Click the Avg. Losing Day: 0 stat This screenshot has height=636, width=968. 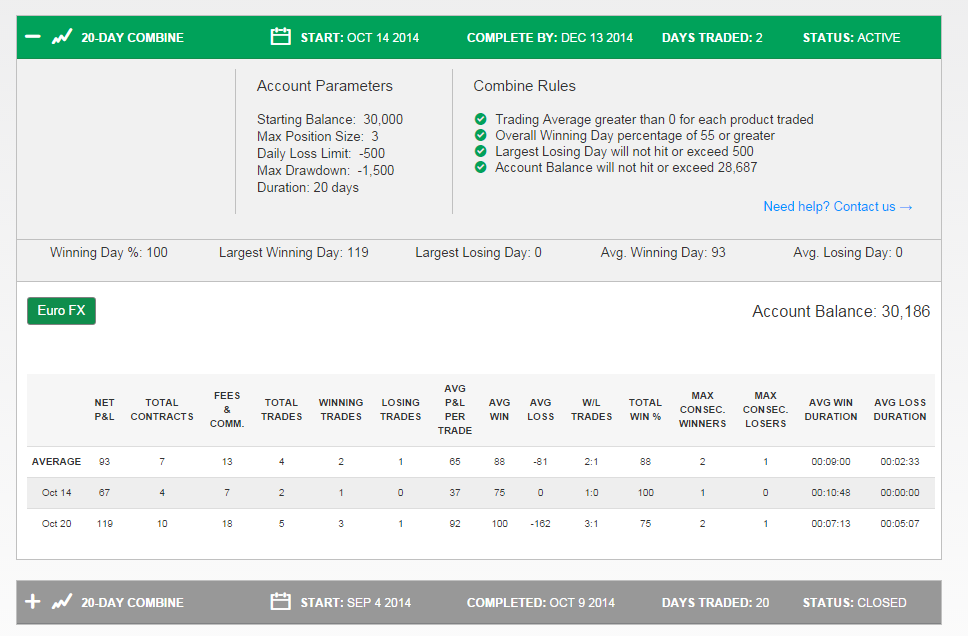point(848,253)
